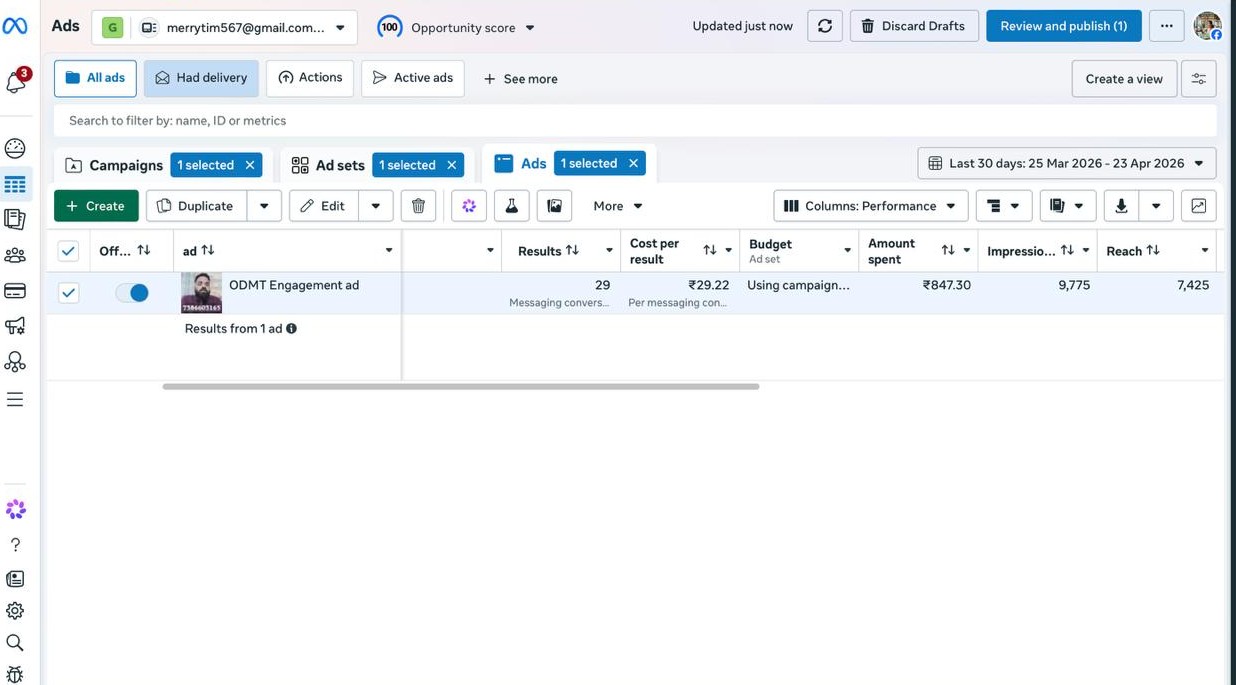Click the Duplicate button

(195, 206)
